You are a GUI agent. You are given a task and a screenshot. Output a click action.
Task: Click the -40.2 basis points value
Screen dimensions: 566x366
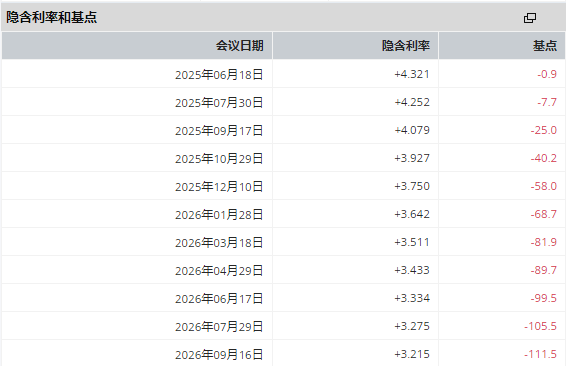543,158
